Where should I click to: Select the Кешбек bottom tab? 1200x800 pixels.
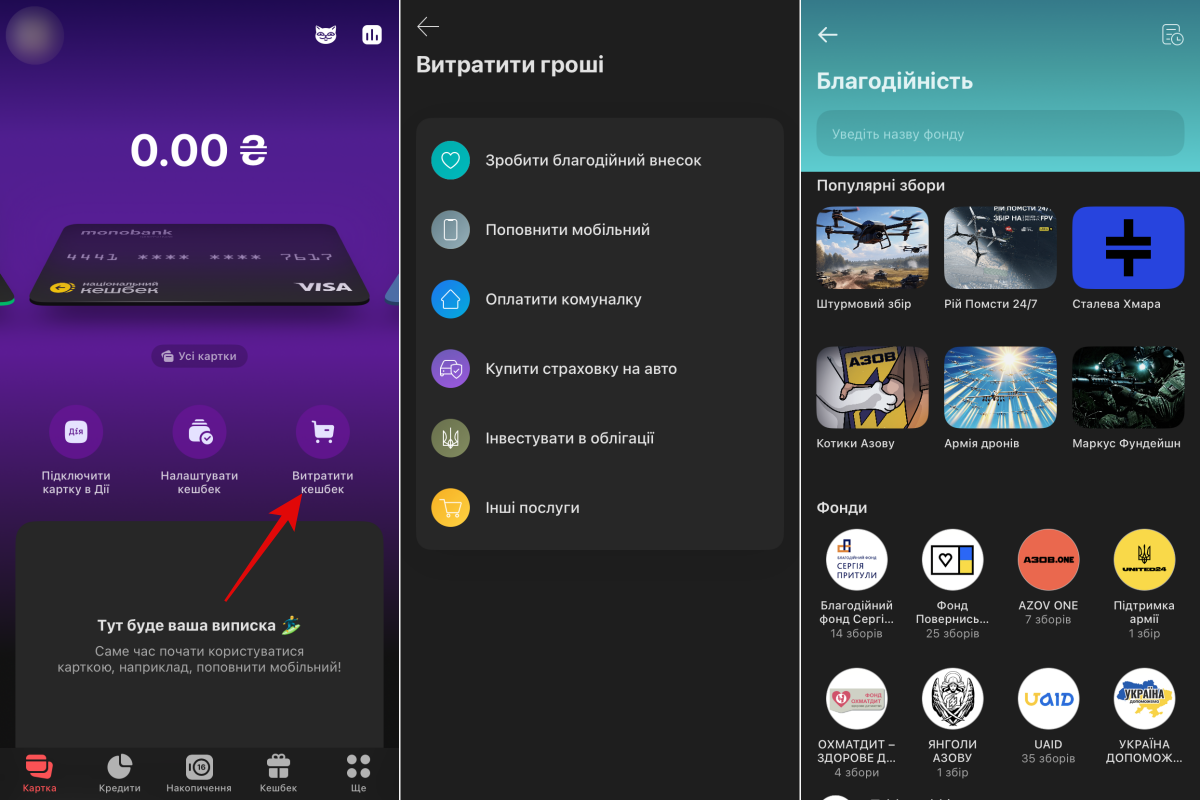coord(278,773)
